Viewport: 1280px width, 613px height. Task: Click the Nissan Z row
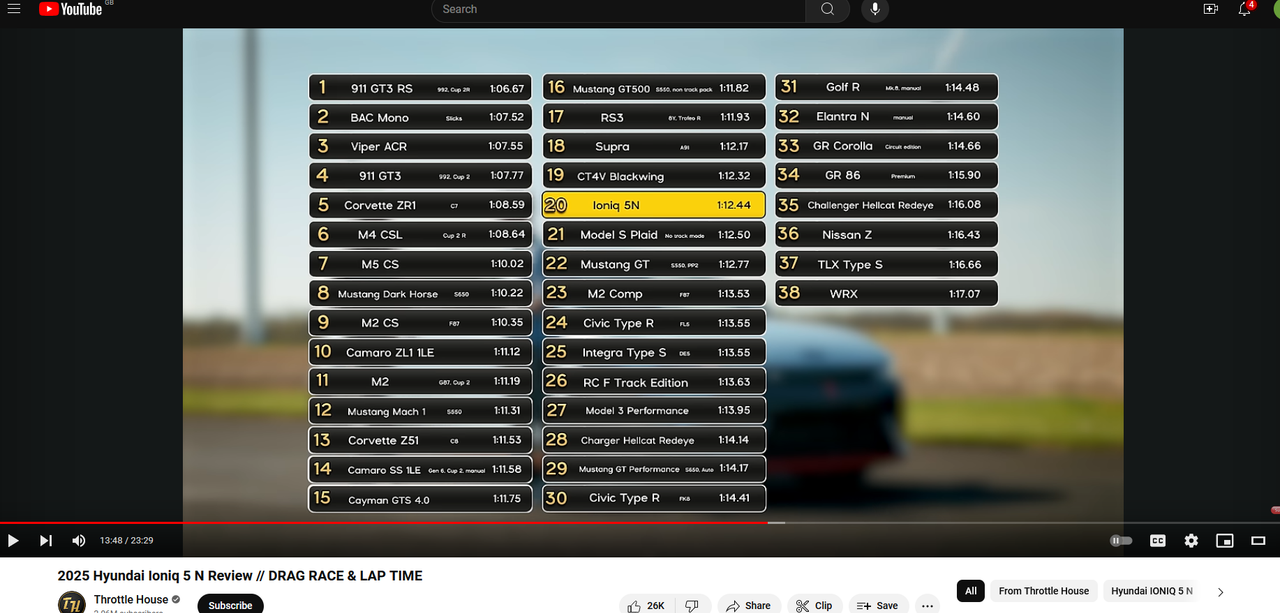[887, 234]
